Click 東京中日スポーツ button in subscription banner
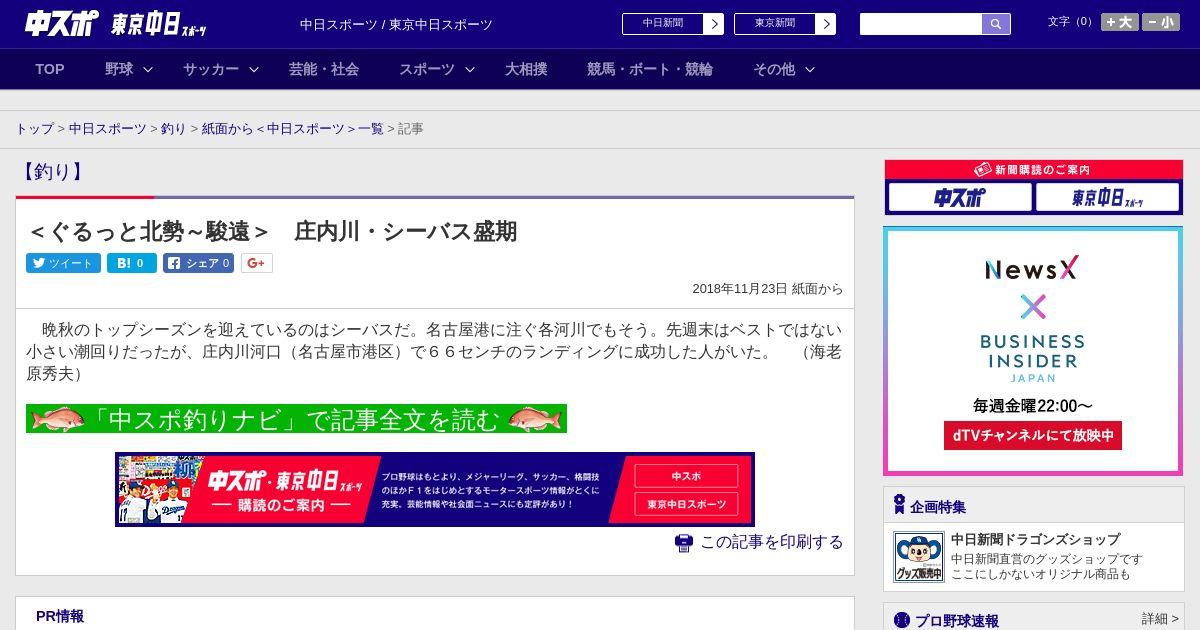Image resolution: width=1200 pixels, height=630 pixels. point(686,504)
